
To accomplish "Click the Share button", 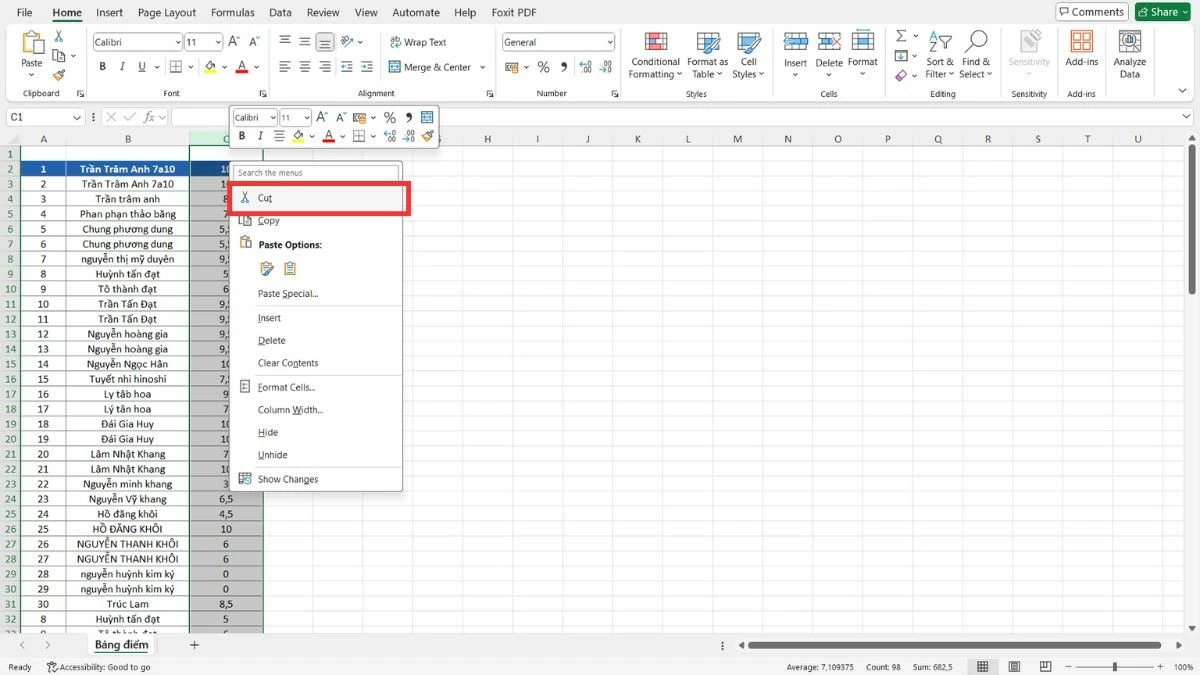I will click(1161, 12).
